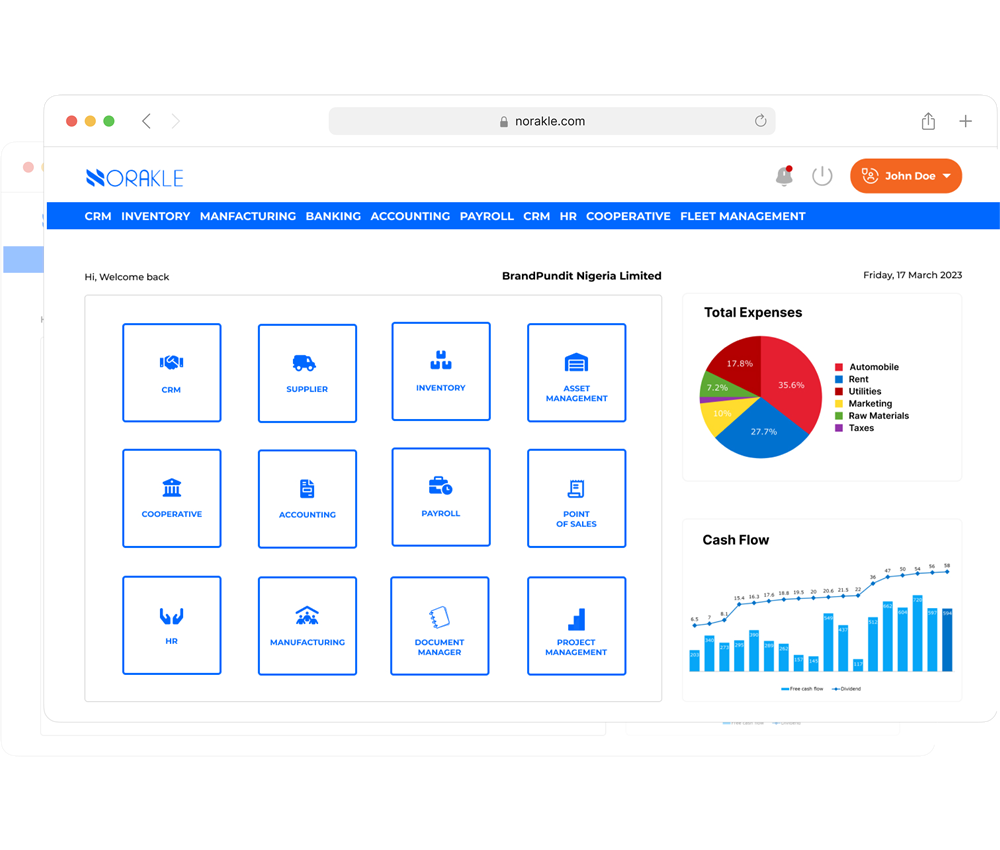Screen dimensions: 1000x850
Task: Go to the Banking menu item
Action: pos(333,216)
